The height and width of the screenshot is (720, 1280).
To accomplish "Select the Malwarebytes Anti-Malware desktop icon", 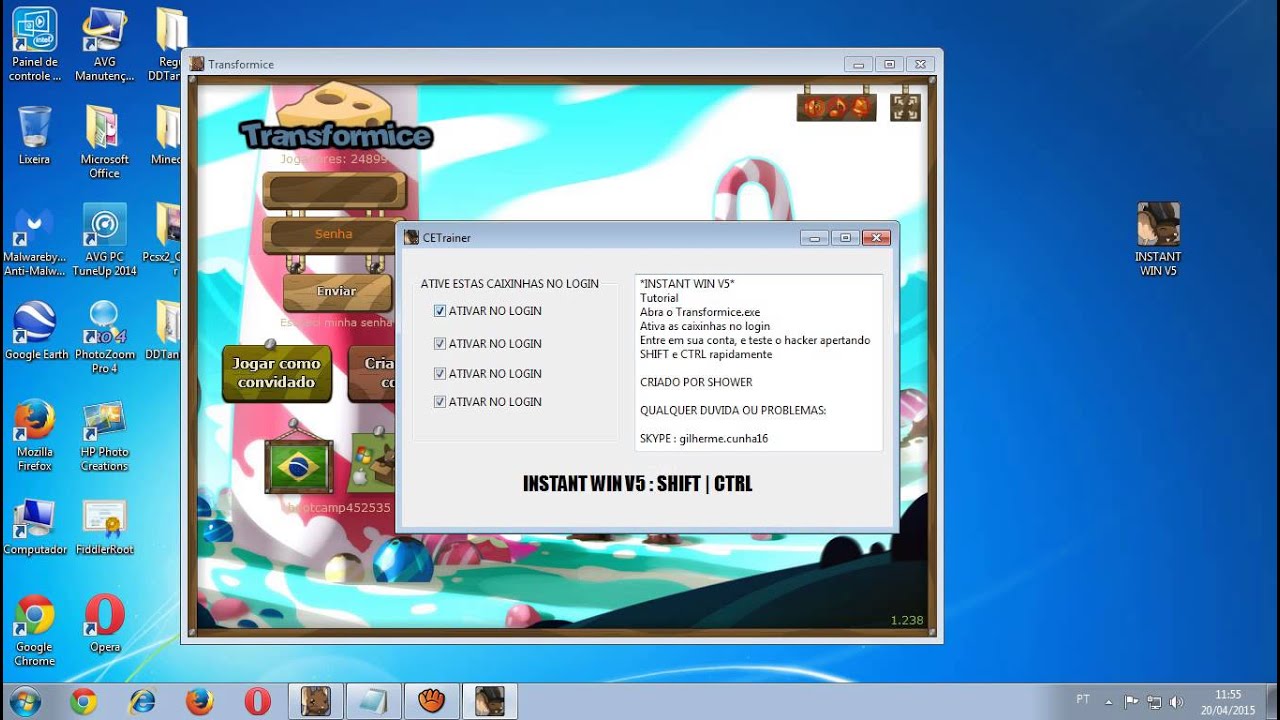I will click(35, 240).
